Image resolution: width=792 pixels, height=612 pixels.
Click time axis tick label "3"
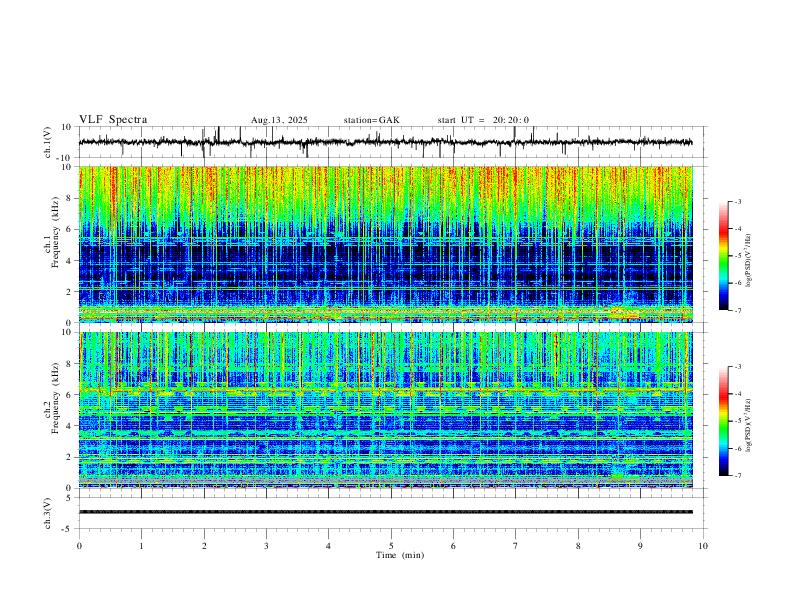(266, 546)
